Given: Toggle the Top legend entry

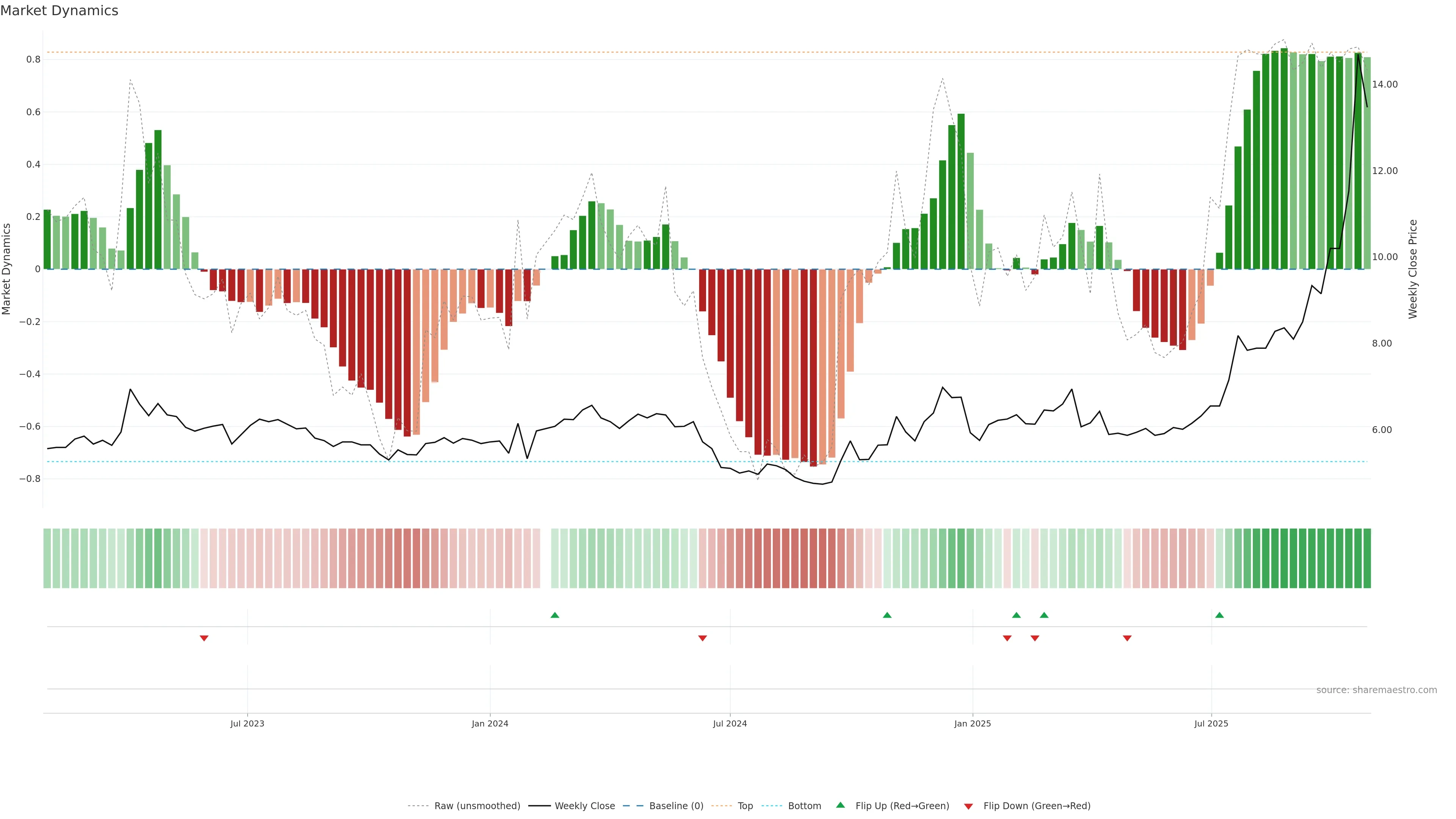Looking at the screenshot, I should (x=745, y=806).
